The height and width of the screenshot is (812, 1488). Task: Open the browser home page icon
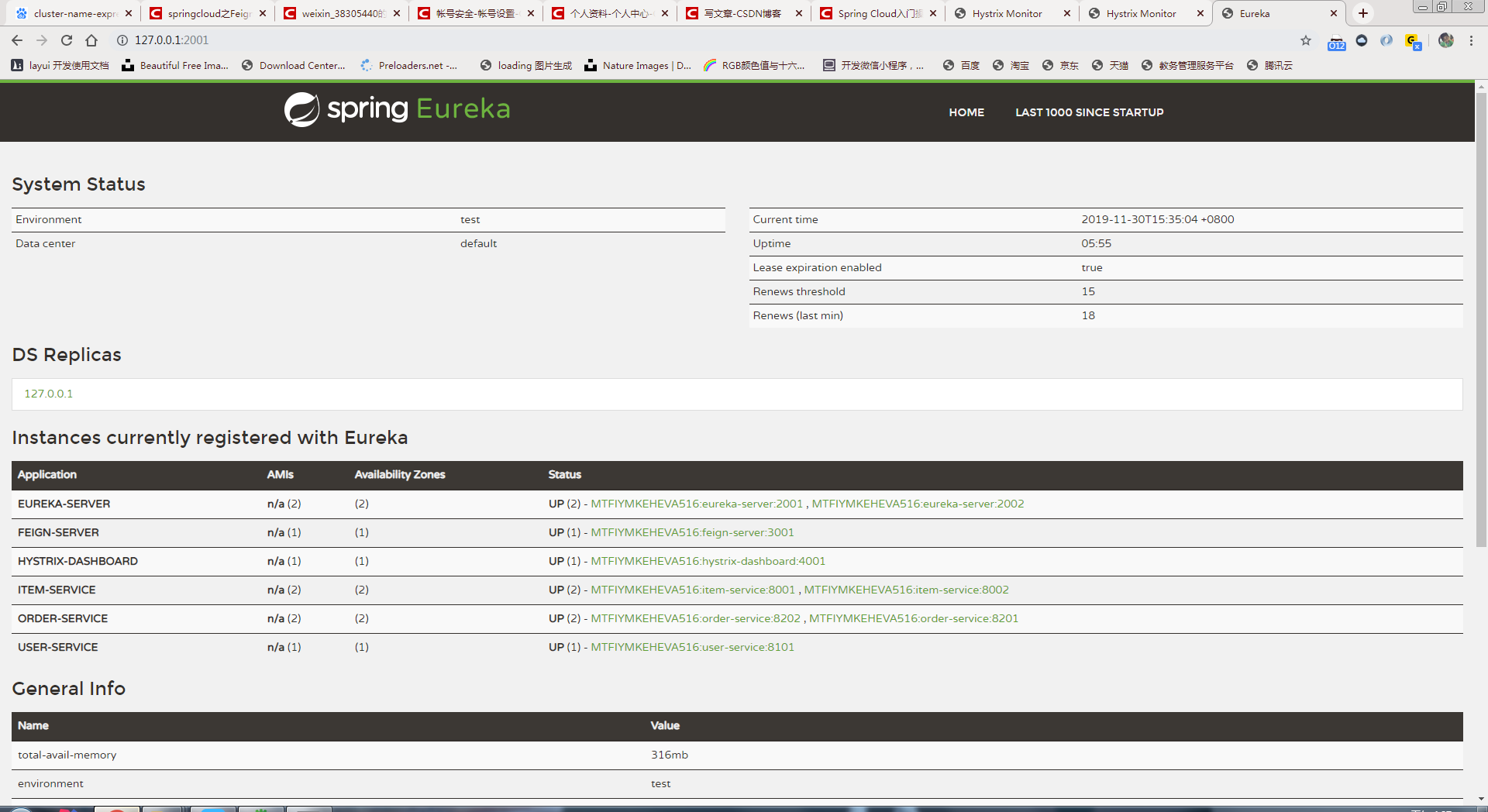point(91,40)
